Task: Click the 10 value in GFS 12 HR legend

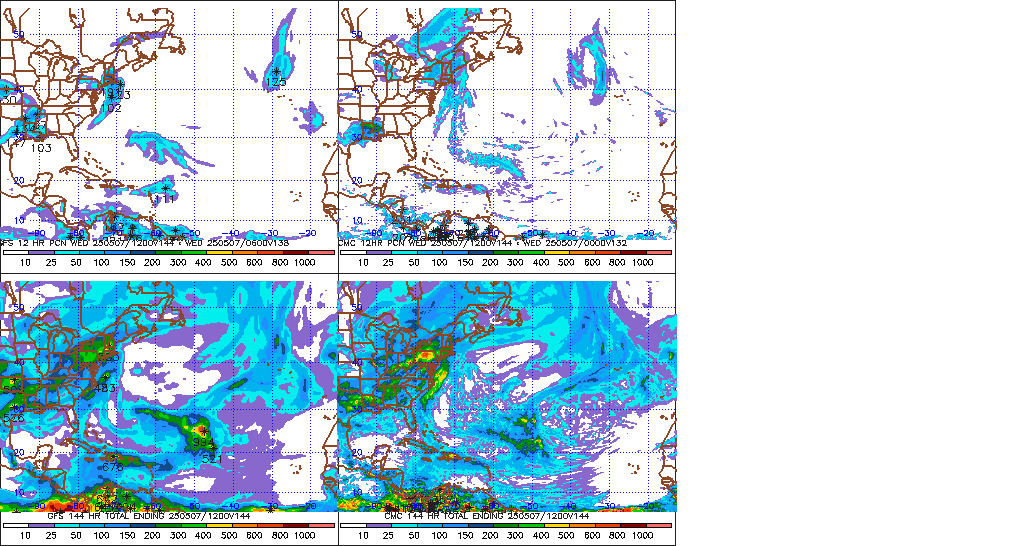Action: click(25, 262)
